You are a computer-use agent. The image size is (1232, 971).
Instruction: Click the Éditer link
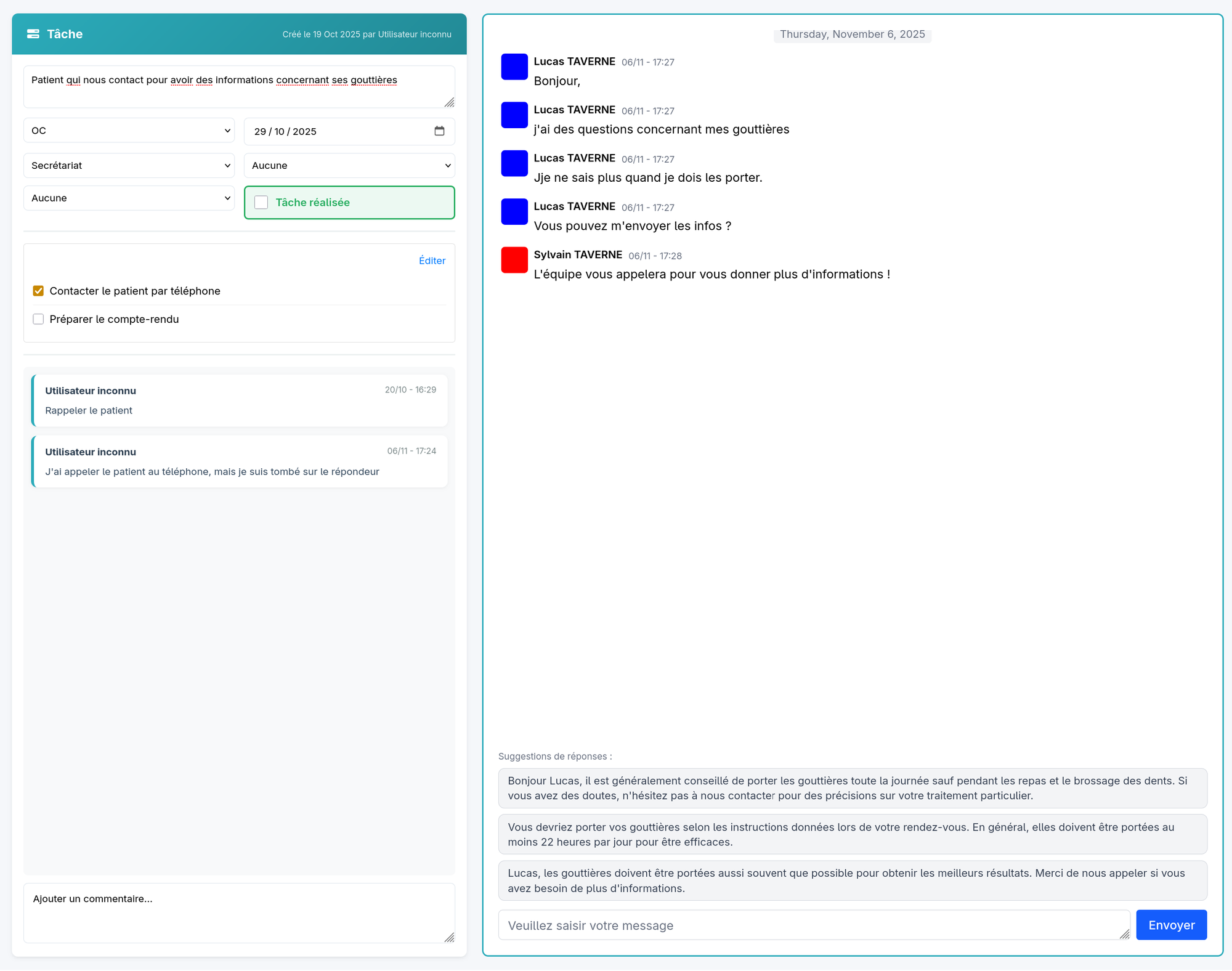coord(432,261)
